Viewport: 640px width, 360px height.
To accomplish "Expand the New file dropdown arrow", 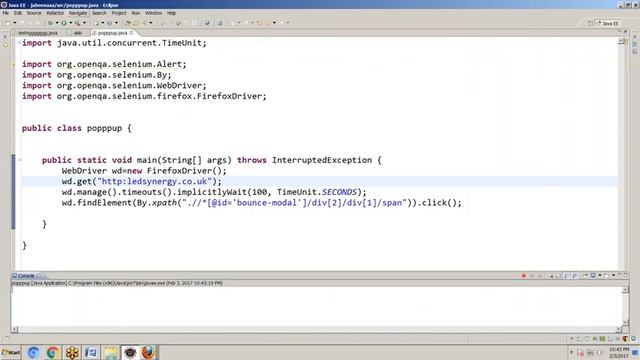I will (15, 23).
